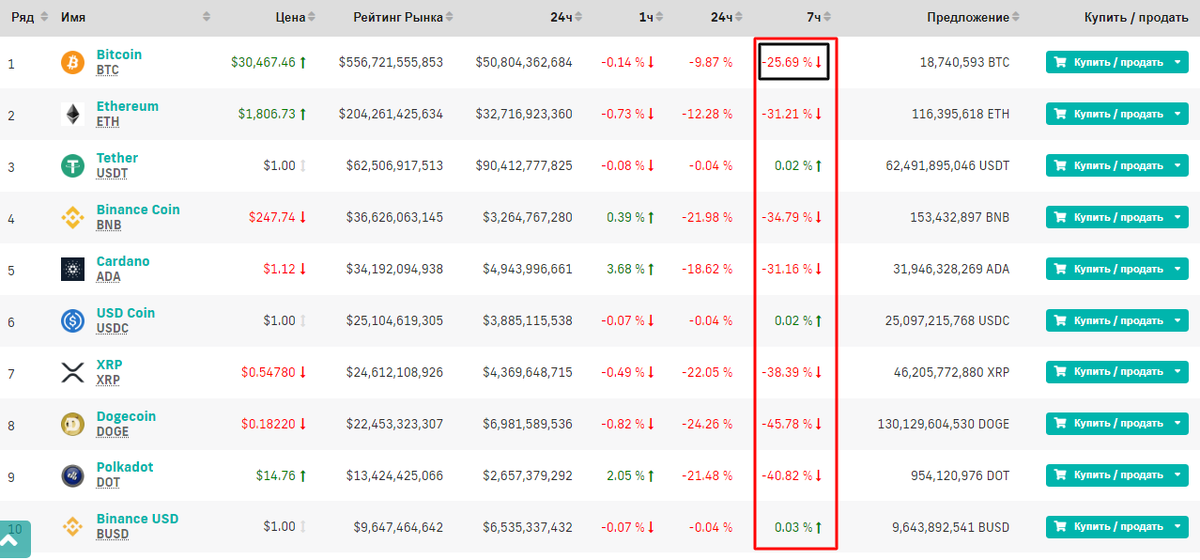This screenshot has height=560, width=1200.
Task: Open the USD Coin page link
Action: tap(126, 313)
